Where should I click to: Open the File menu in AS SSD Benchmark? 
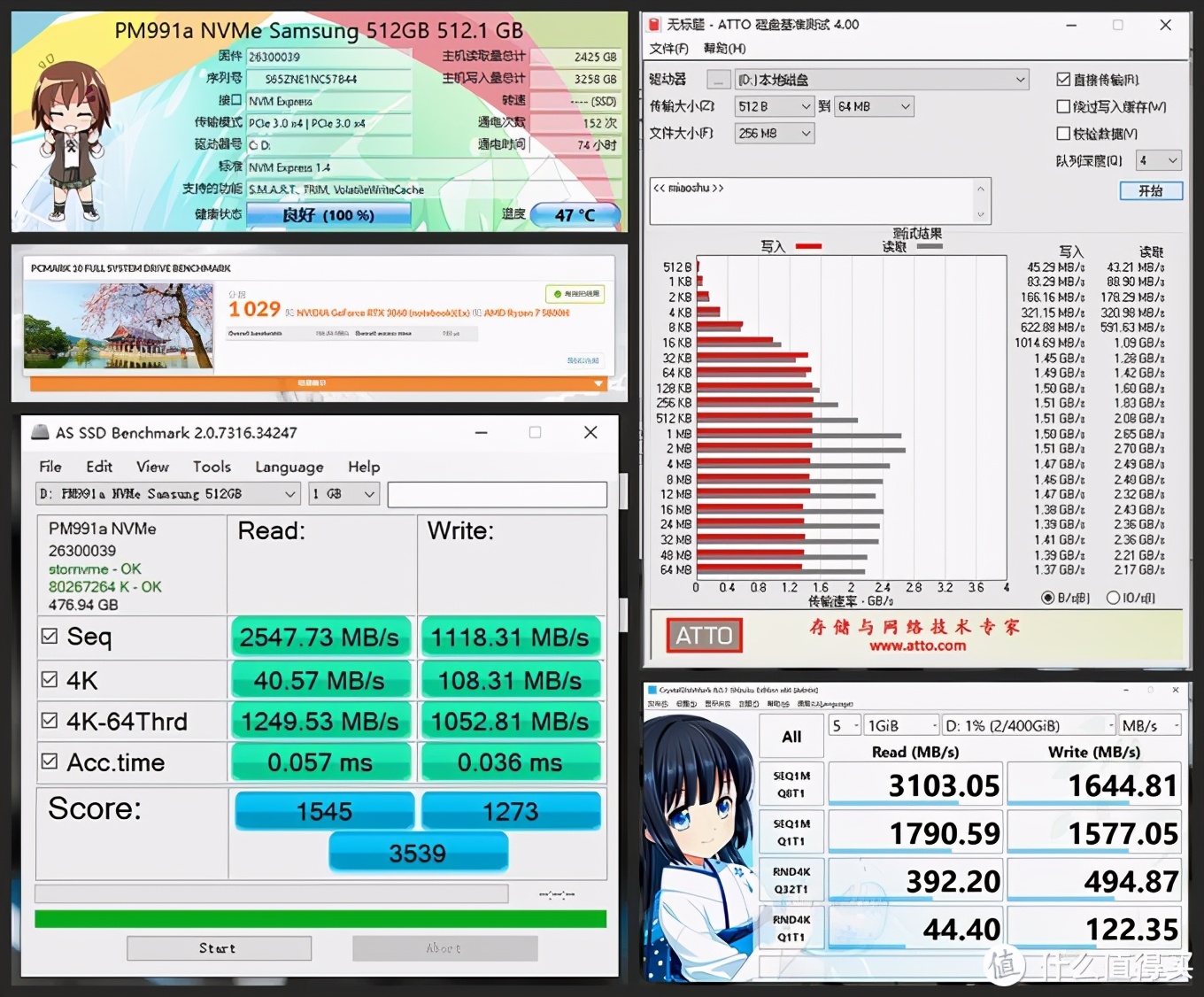(x=50, y=467)
